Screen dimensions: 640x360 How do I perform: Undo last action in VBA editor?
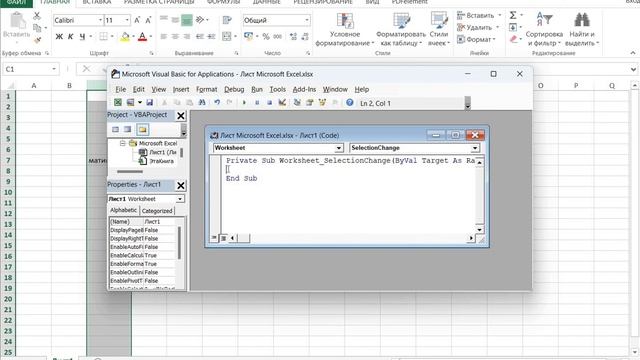coord(217,103)
